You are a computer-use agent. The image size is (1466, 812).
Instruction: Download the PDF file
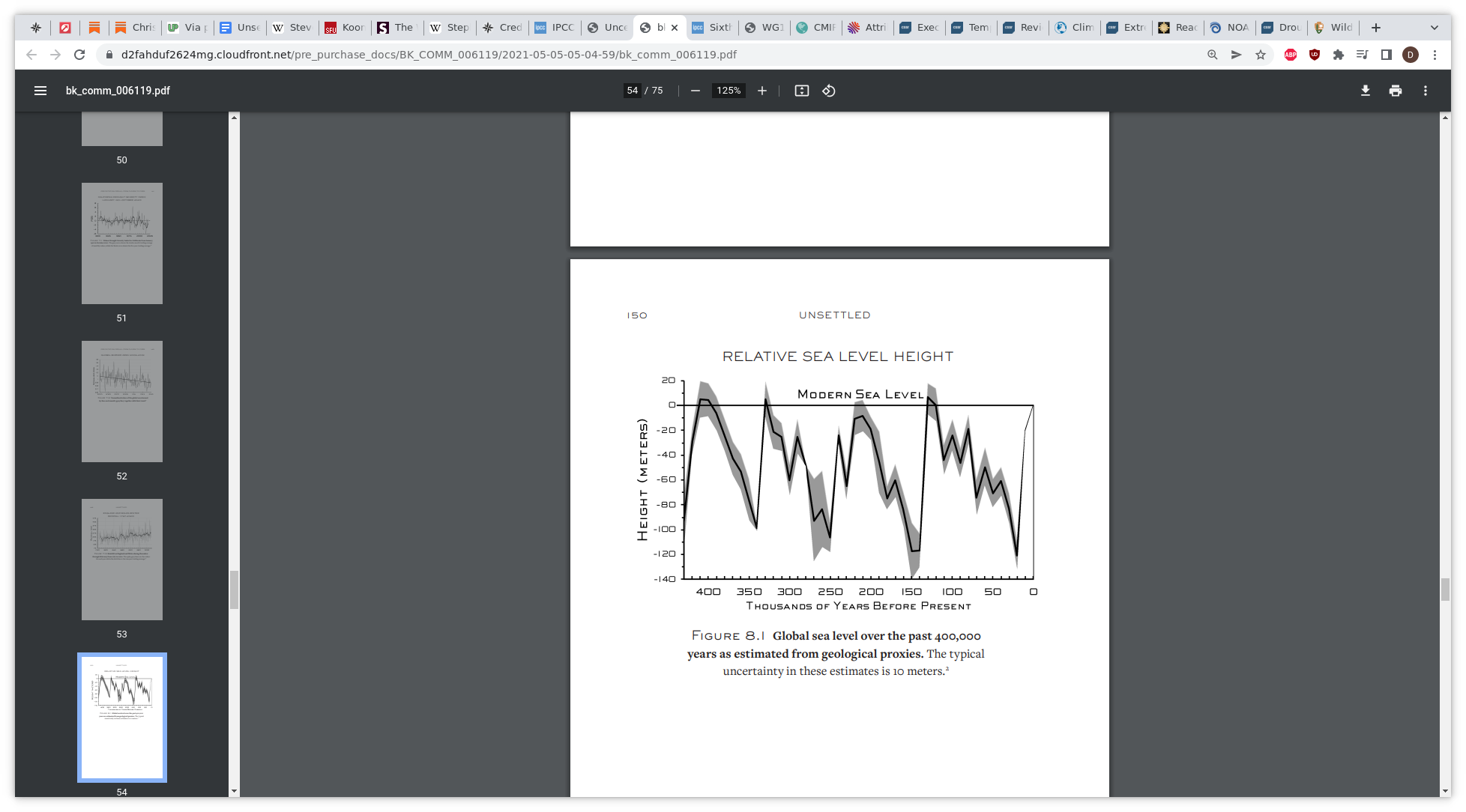tap(1366, 91)
